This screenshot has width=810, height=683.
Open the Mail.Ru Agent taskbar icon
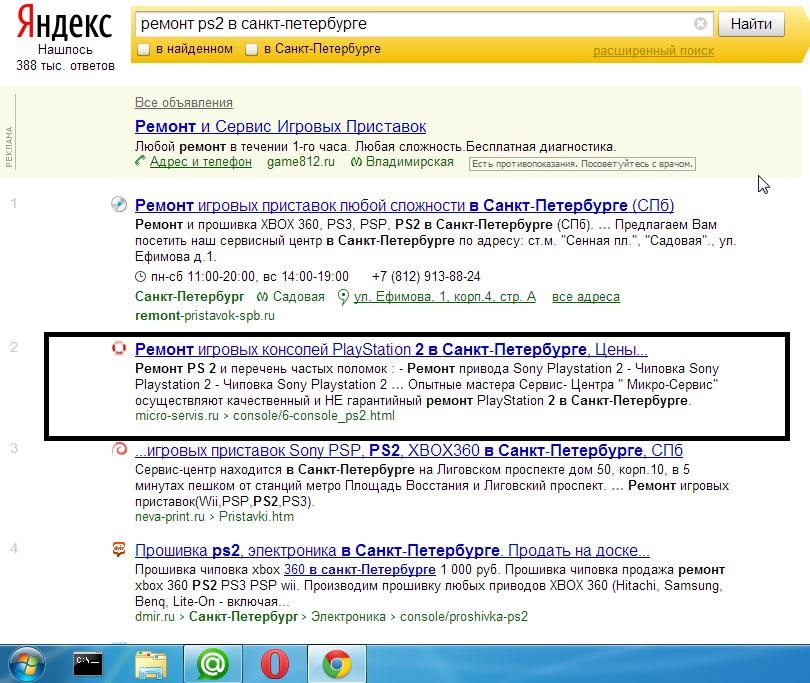[212, 664]
